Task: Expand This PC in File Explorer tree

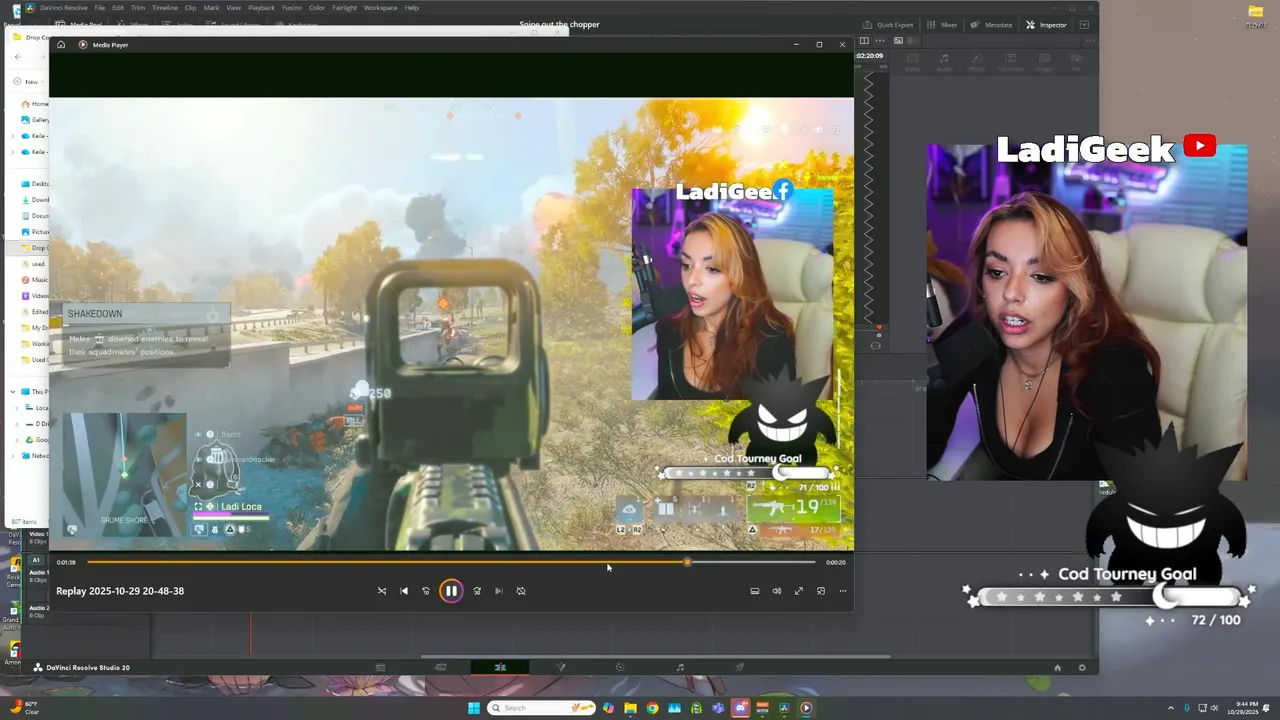Action: 13,392
